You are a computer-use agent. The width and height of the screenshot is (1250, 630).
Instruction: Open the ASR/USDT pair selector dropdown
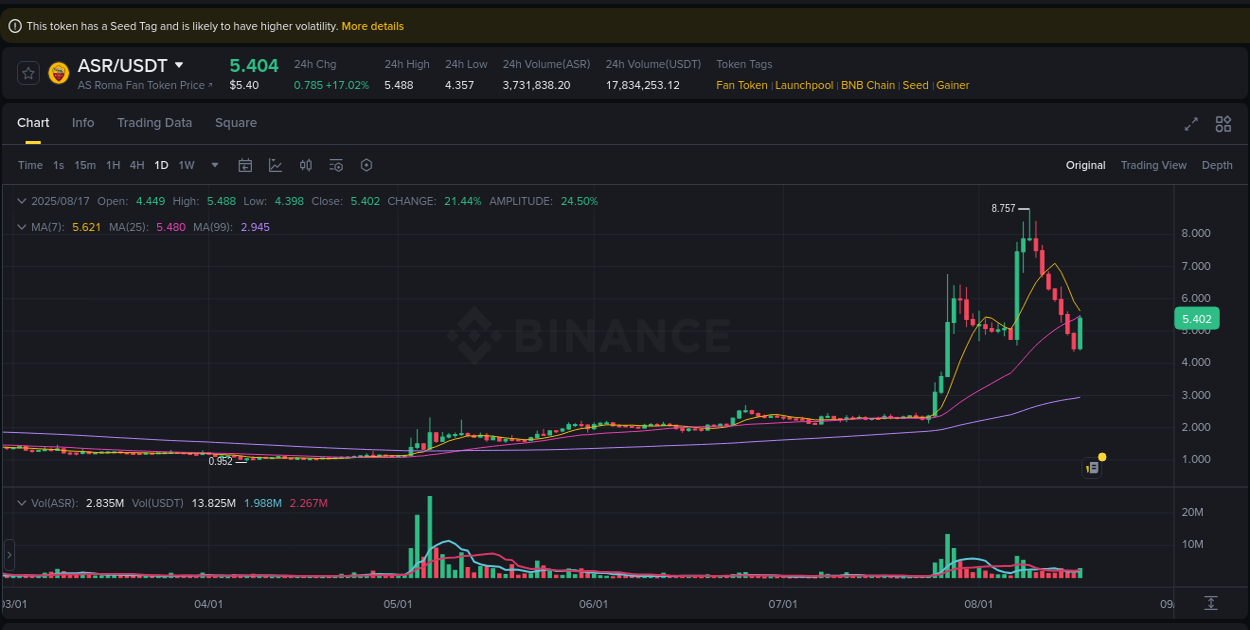tap(180, 64)
